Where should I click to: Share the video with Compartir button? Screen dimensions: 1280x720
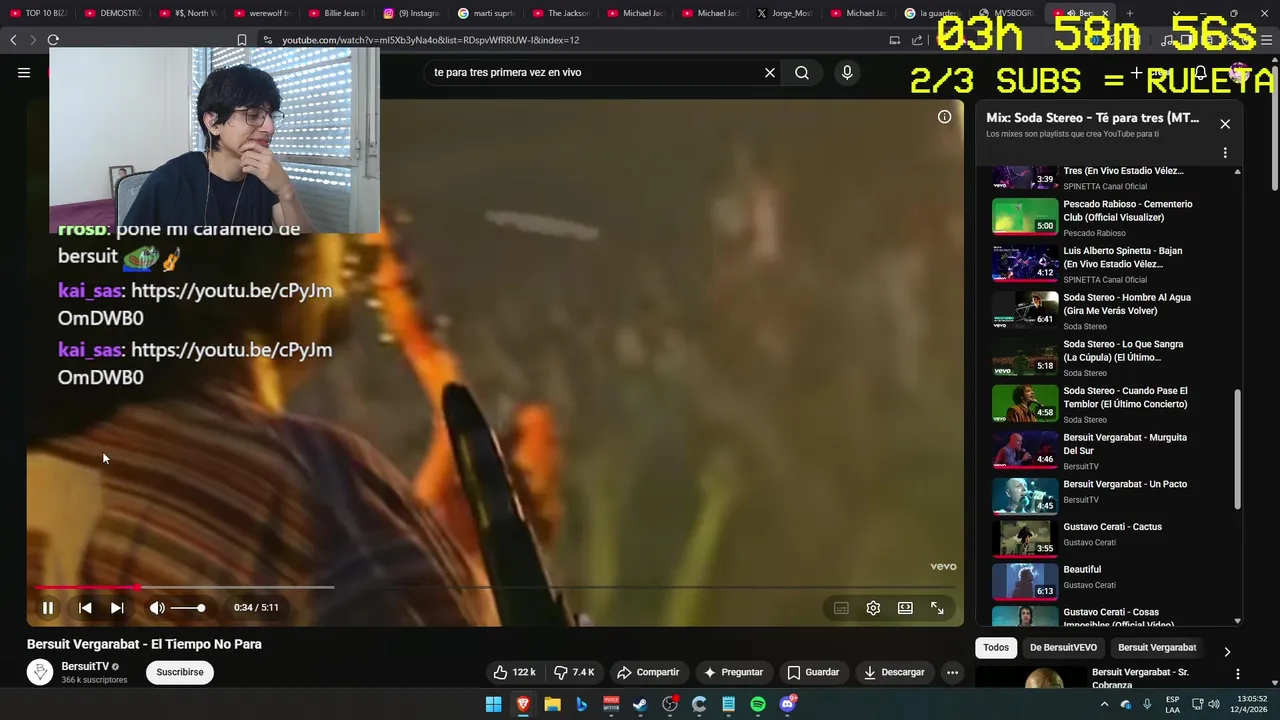648,672
